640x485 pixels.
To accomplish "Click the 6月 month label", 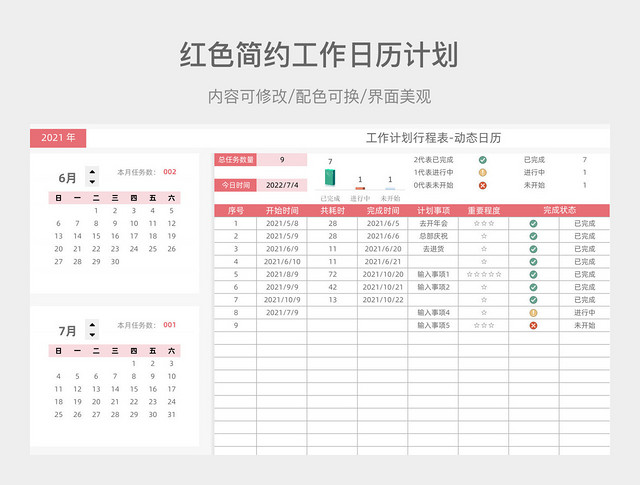I will [x=67, y=178].
